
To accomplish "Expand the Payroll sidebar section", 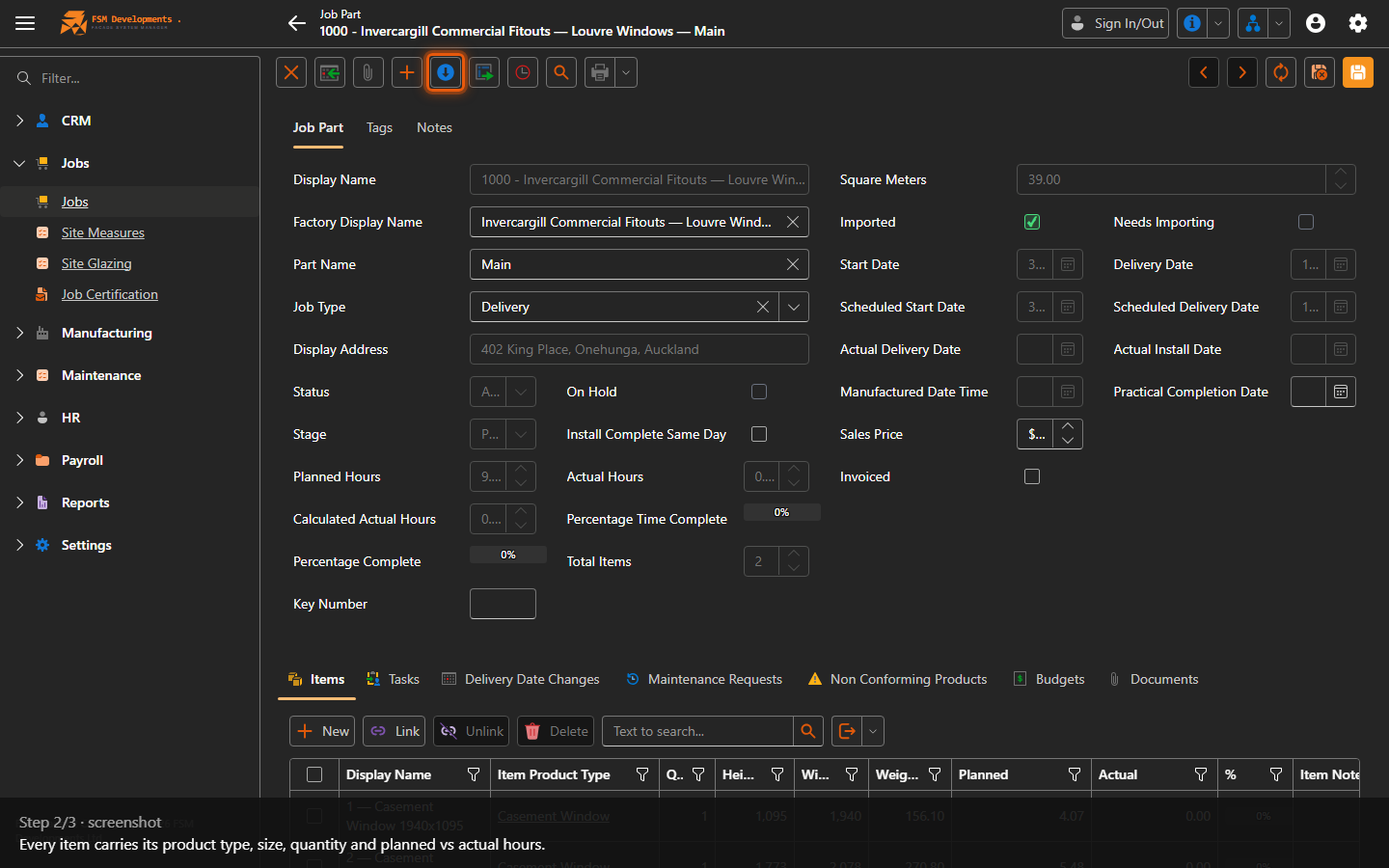I will [x=20, y=460].
